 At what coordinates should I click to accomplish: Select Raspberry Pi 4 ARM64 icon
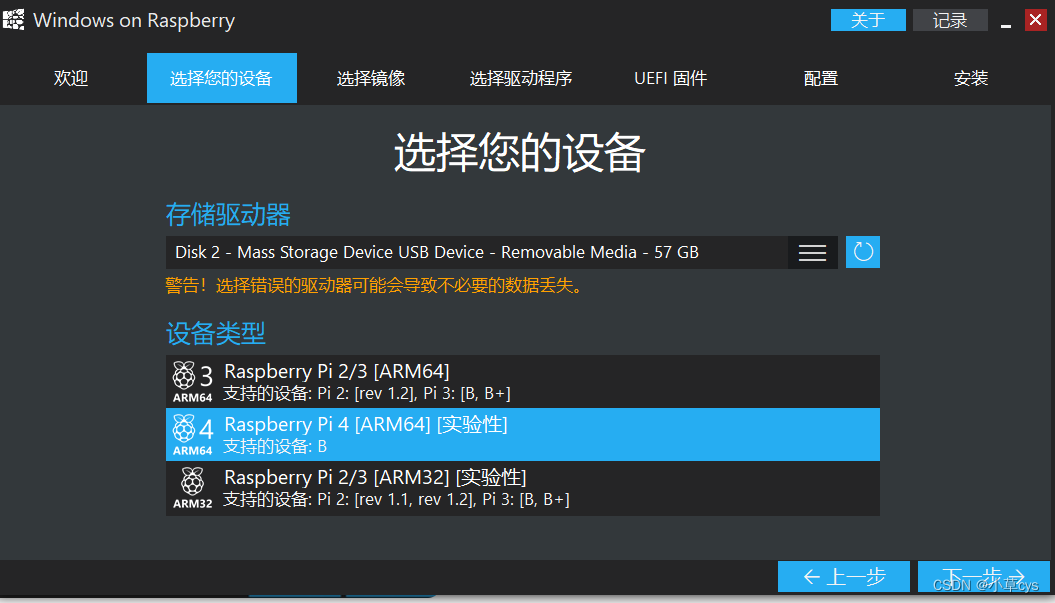pyautogui.click(x=192, y=435)
